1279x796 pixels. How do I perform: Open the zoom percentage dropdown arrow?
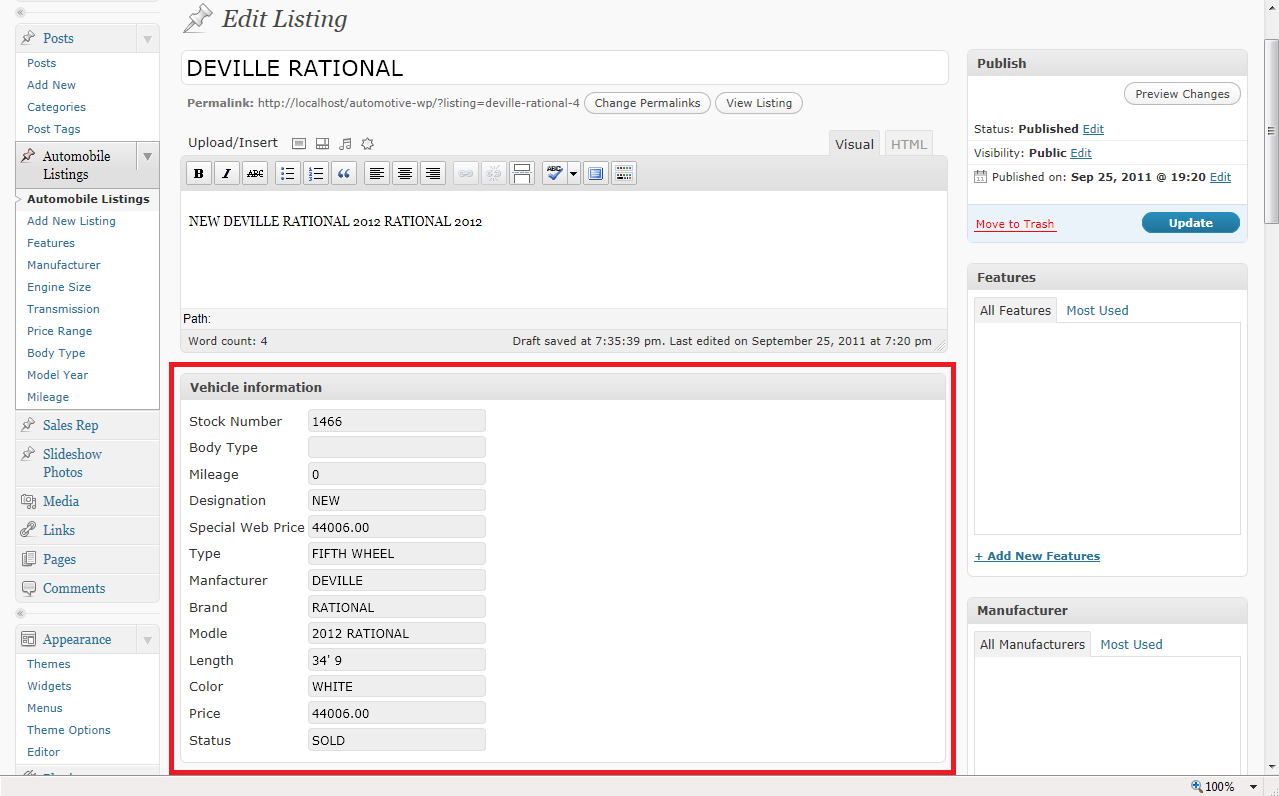[x=1256, y=787]
